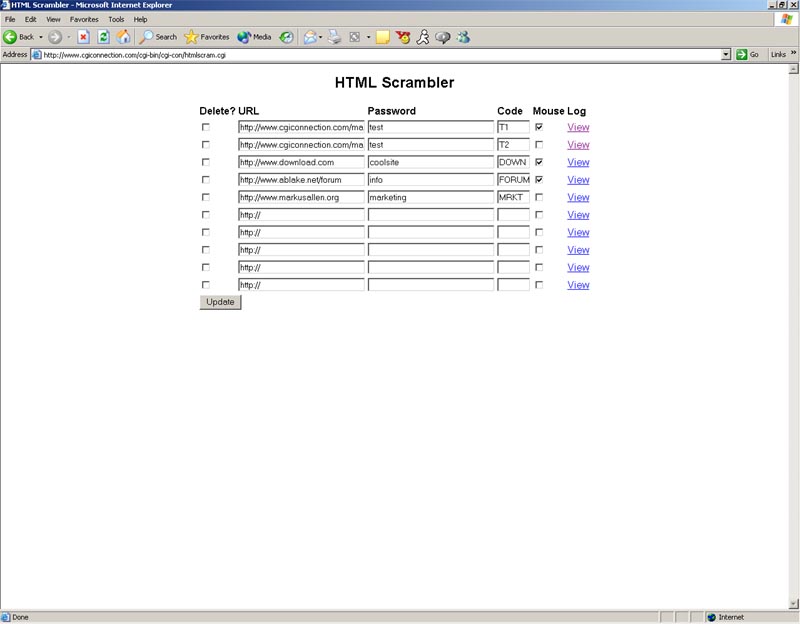
Task: Click the Internet zone globe icon
Action: click(712, 617)
